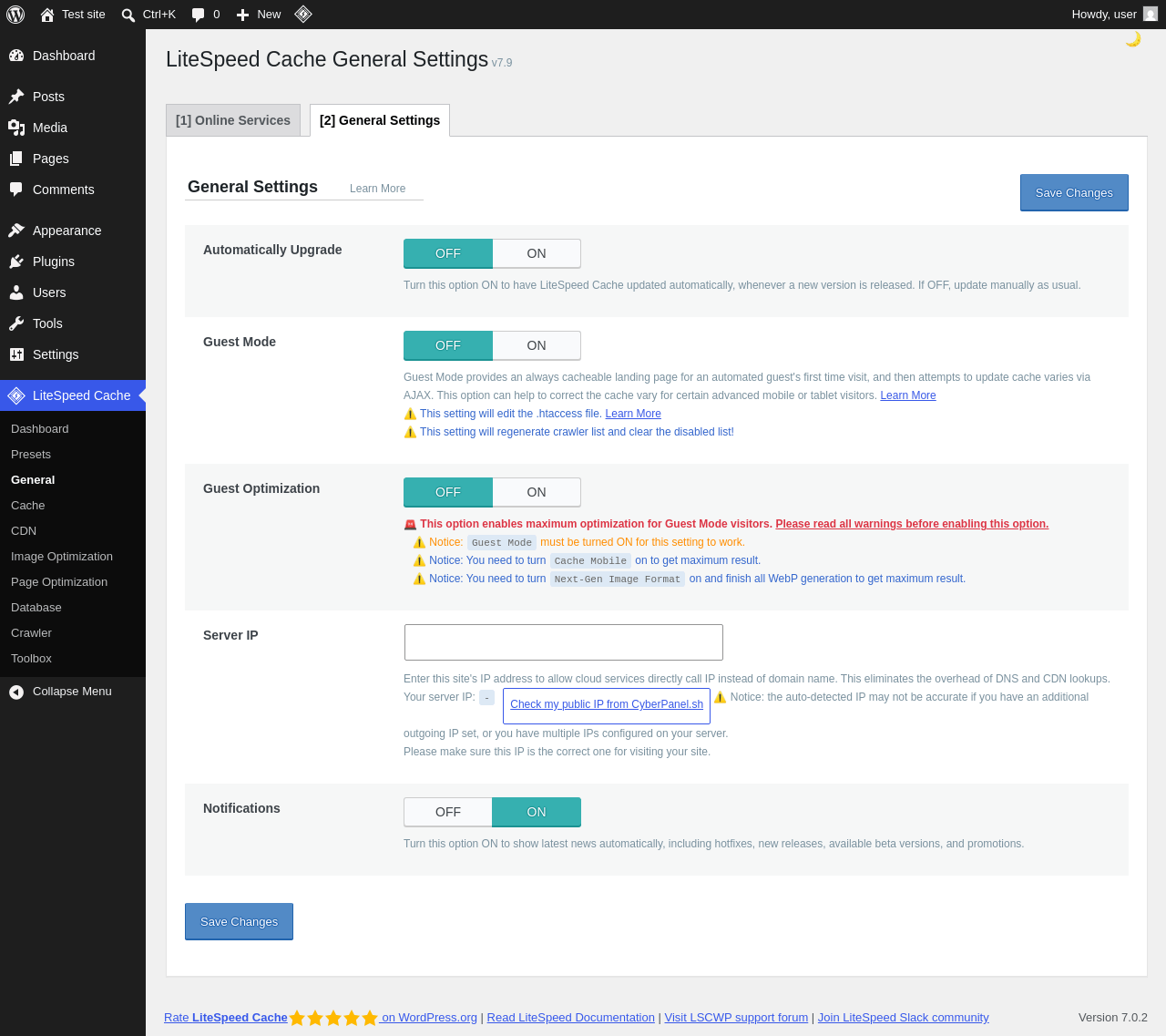Turn Automatically Upgrade ON
1166x1036 pixels.
(537, 253)
